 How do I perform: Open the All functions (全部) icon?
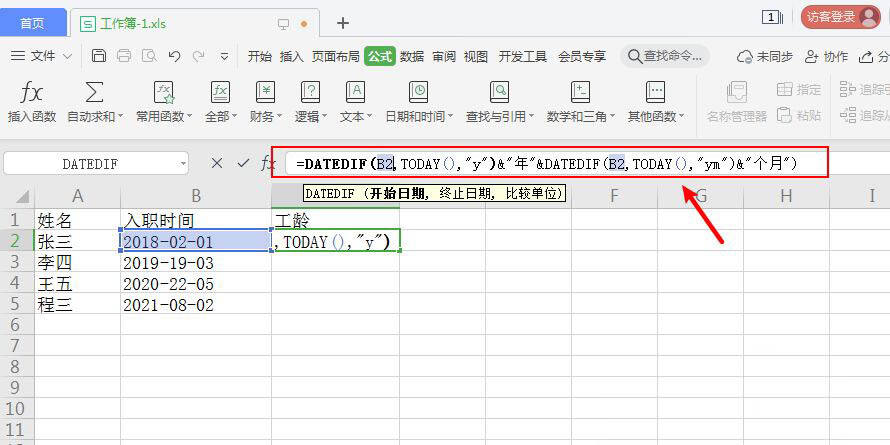220,92
